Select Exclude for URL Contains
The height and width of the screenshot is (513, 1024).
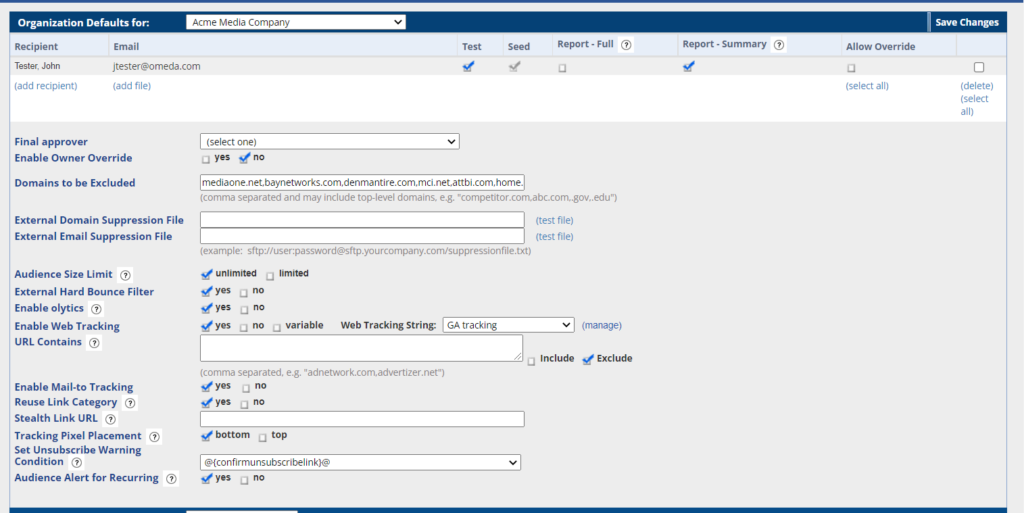[x=588, y=359]
